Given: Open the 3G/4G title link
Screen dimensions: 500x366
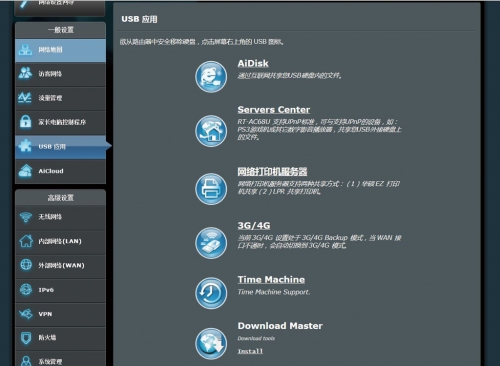Looking at the screenshot, I should [x=254, y=226].
